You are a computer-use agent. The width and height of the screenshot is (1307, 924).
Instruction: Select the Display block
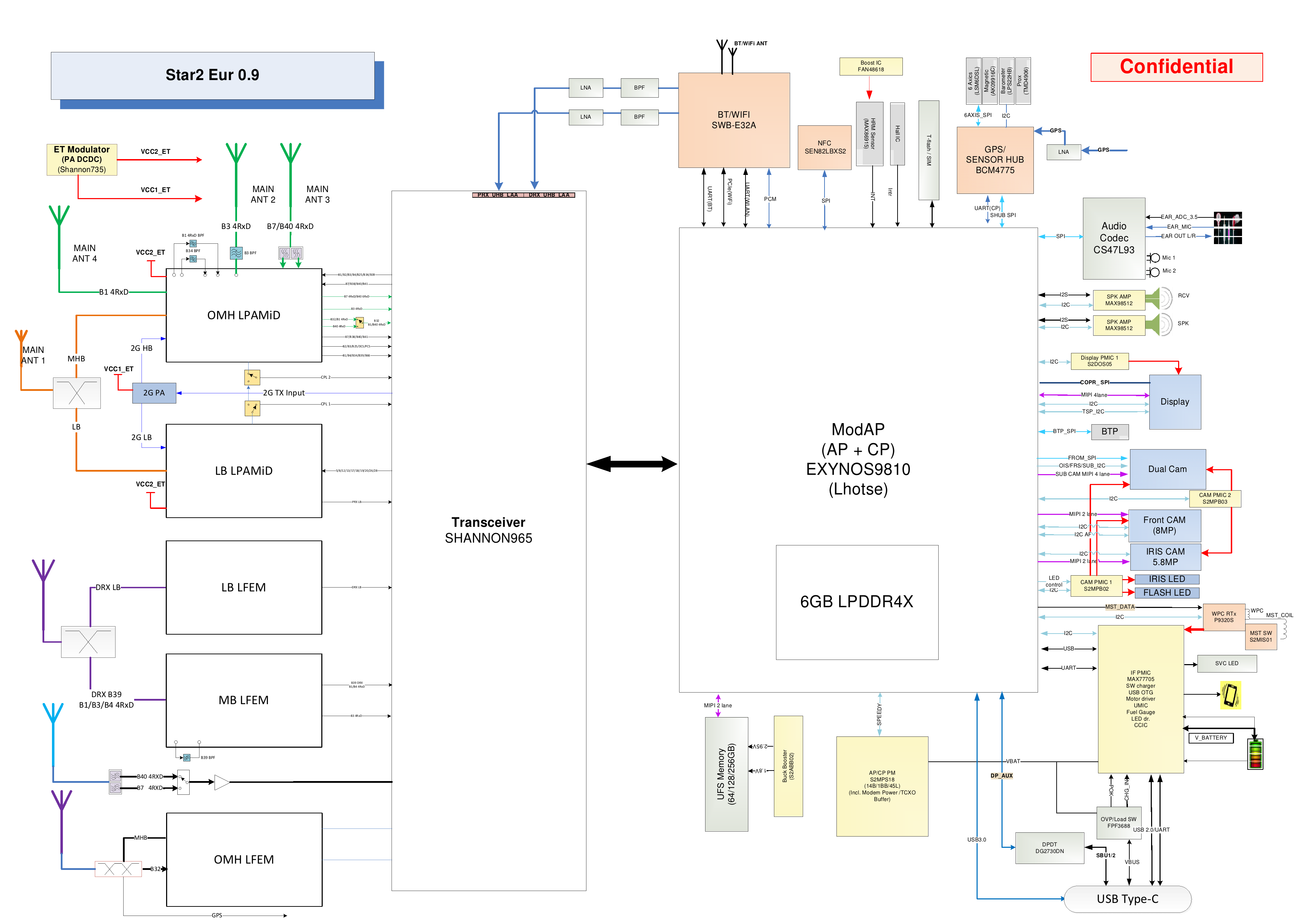click(1176, 402)
